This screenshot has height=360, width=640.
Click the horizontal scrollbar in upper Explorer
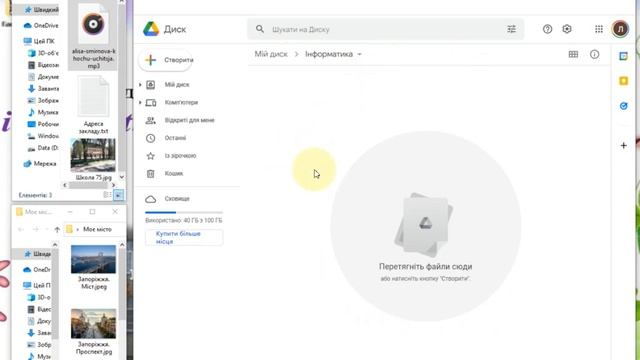(89, 185)
